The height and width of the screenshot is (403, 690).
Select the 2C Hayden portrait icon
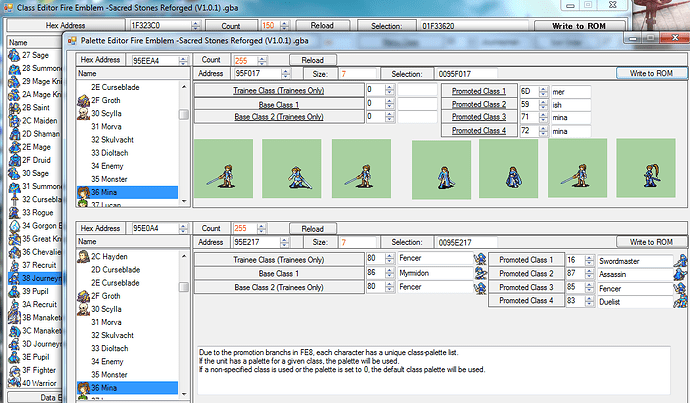83,256
